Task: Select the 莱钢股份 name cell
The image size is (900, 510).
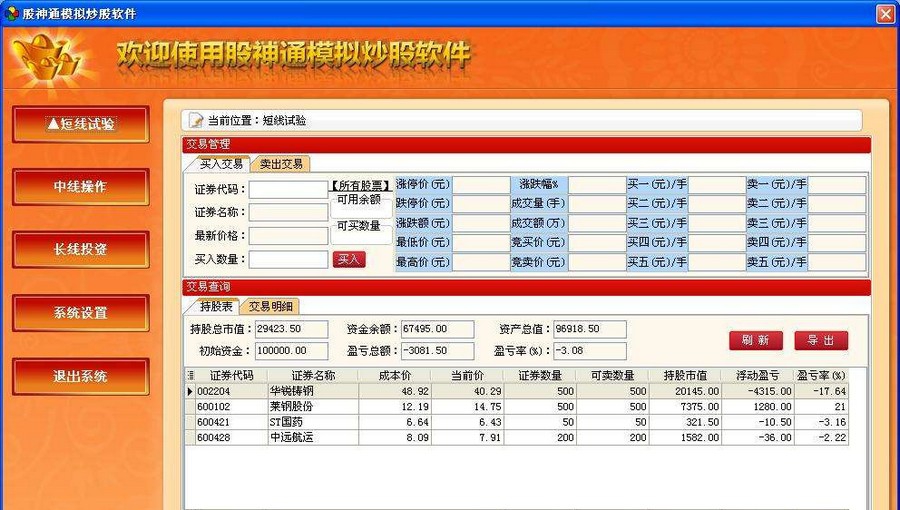Action: point(313,407)
